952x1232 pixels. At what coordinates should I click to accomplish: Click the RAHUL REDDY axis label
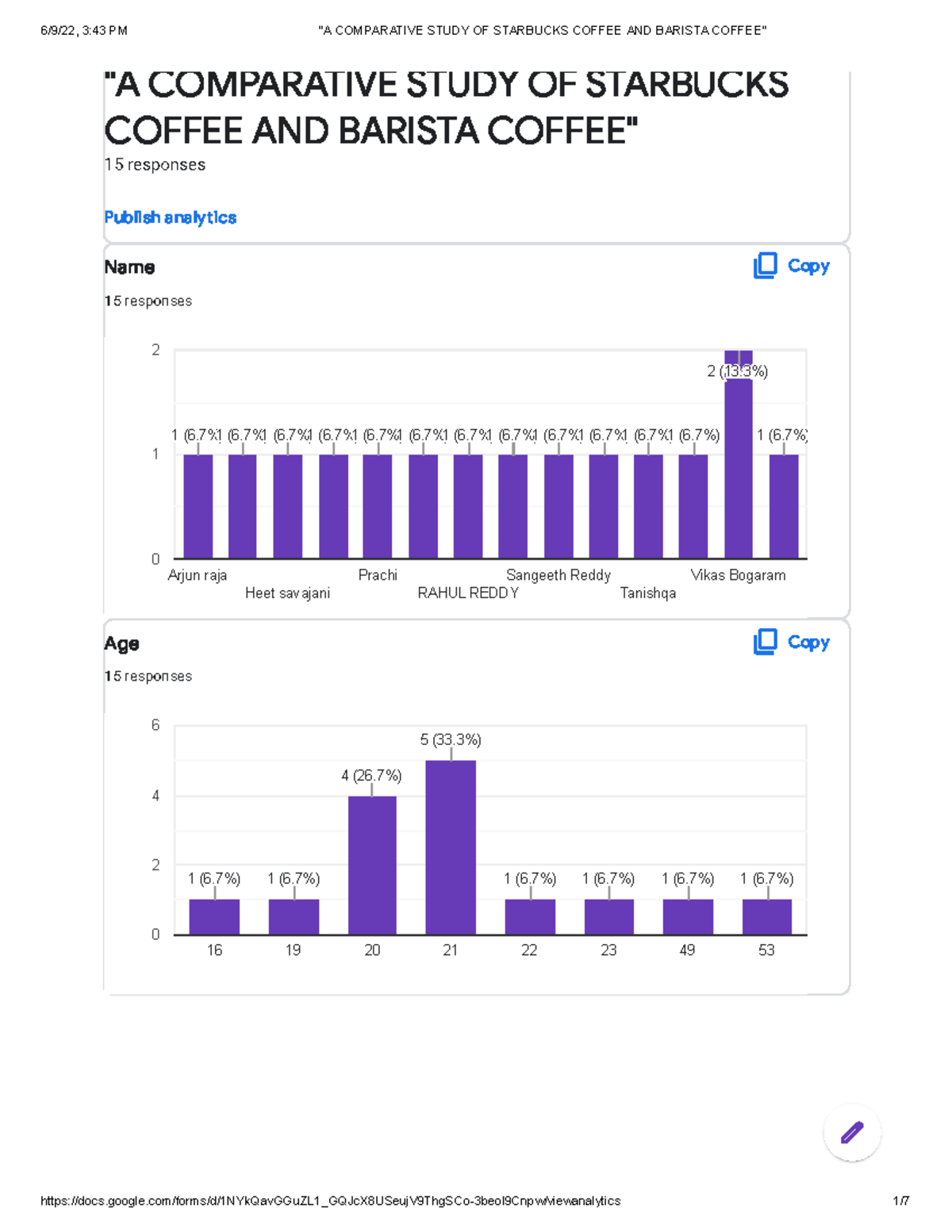(x=468, y=593)
